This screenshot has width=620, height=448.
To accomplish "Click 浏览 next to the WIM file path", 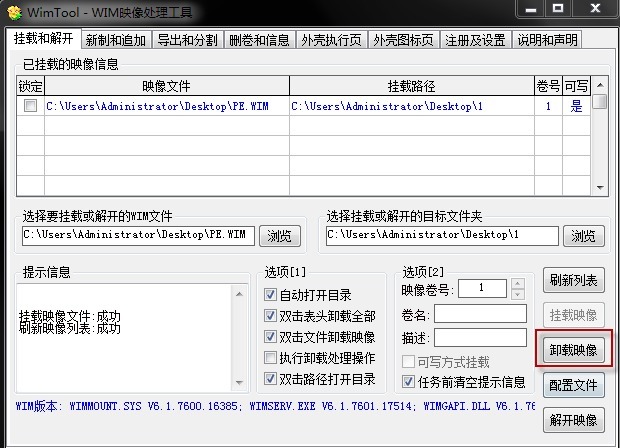I will 280,236.
